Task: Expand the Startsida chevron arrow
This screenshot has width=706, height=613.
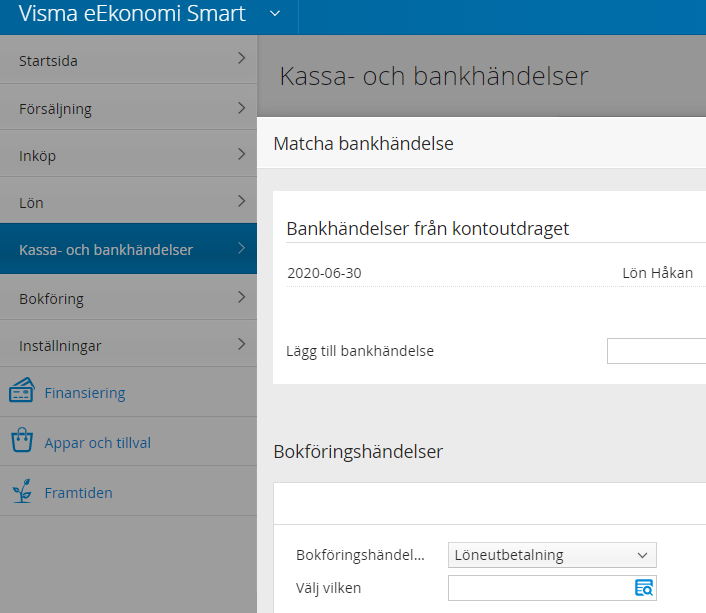Action: [242, 58]
